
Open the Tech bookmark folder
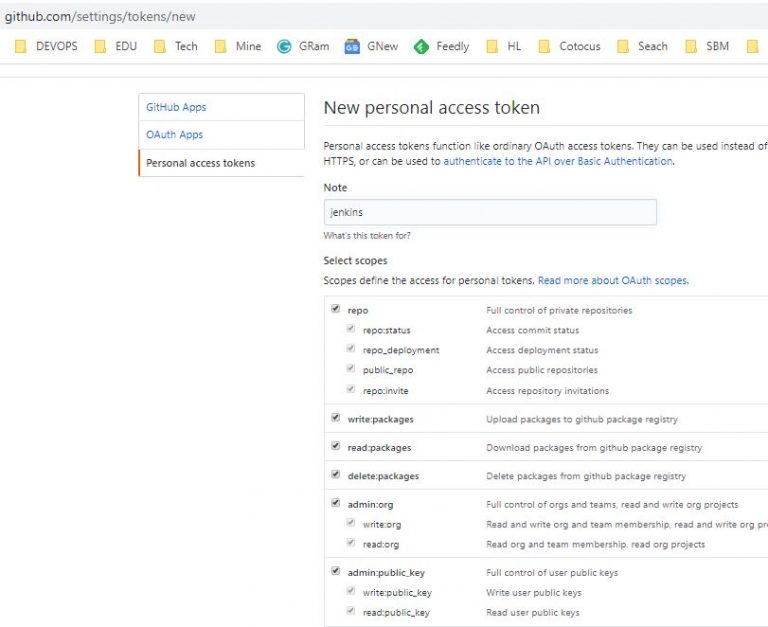(176, 46)
